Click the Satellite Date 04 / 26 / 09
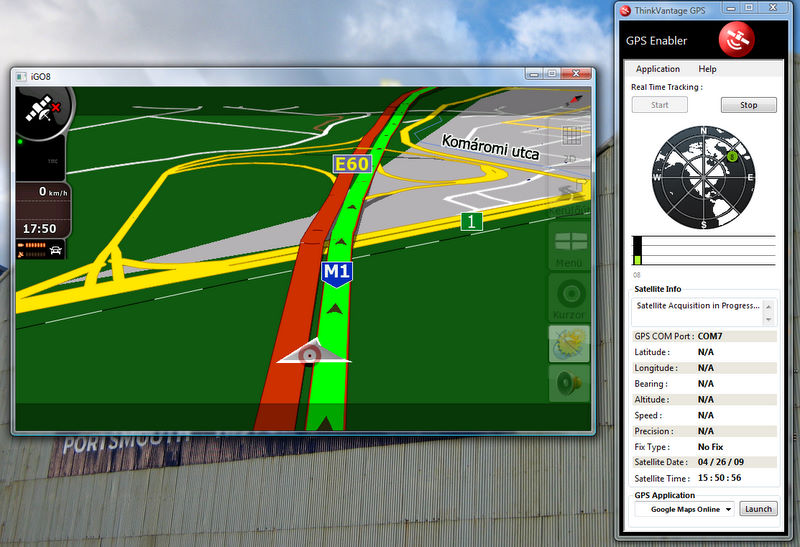Viewport: 800px width, 547px height. tap(720, 462)
